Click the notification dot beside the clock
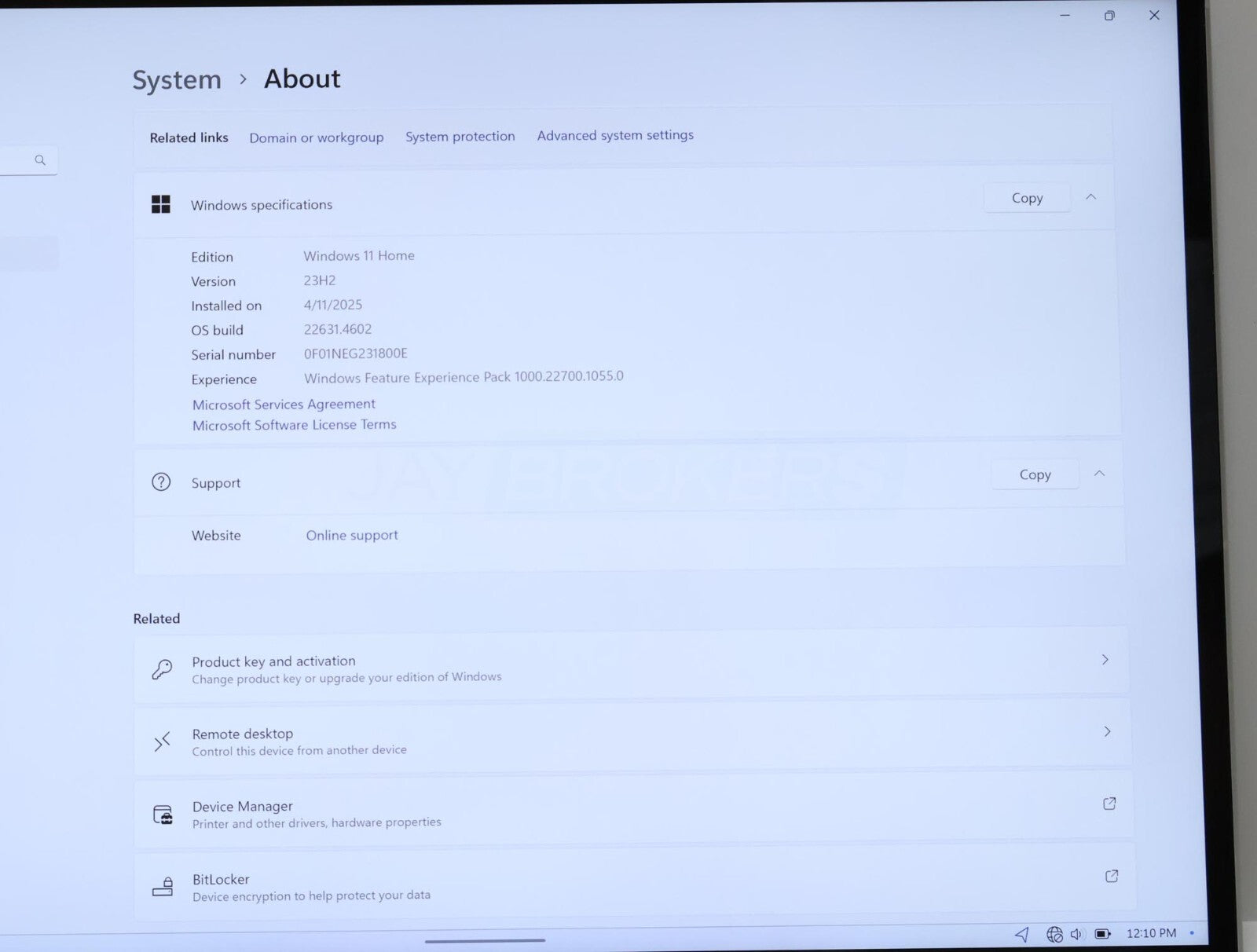 (x=1192, y=933)
